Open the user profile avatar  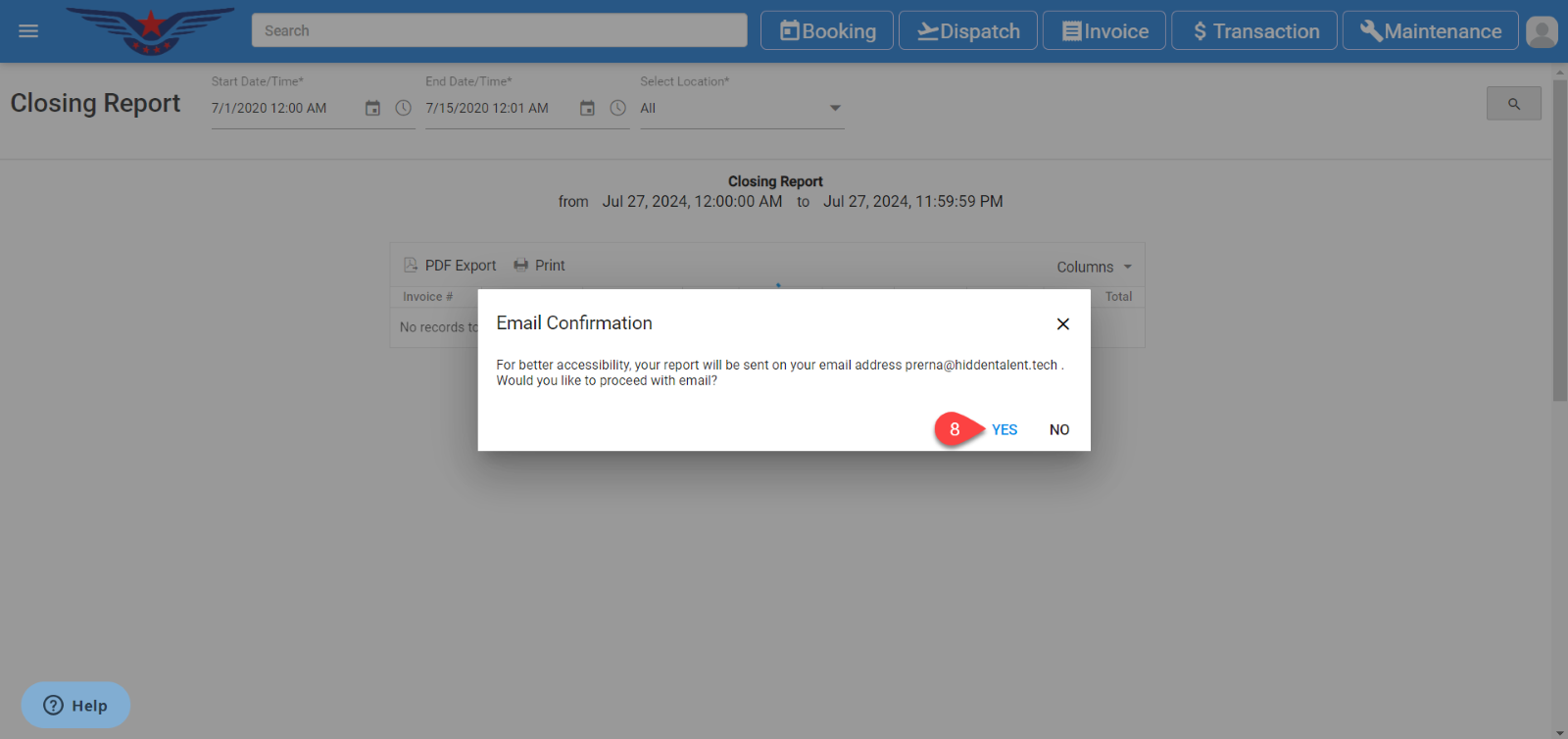tap(1542, 31)
